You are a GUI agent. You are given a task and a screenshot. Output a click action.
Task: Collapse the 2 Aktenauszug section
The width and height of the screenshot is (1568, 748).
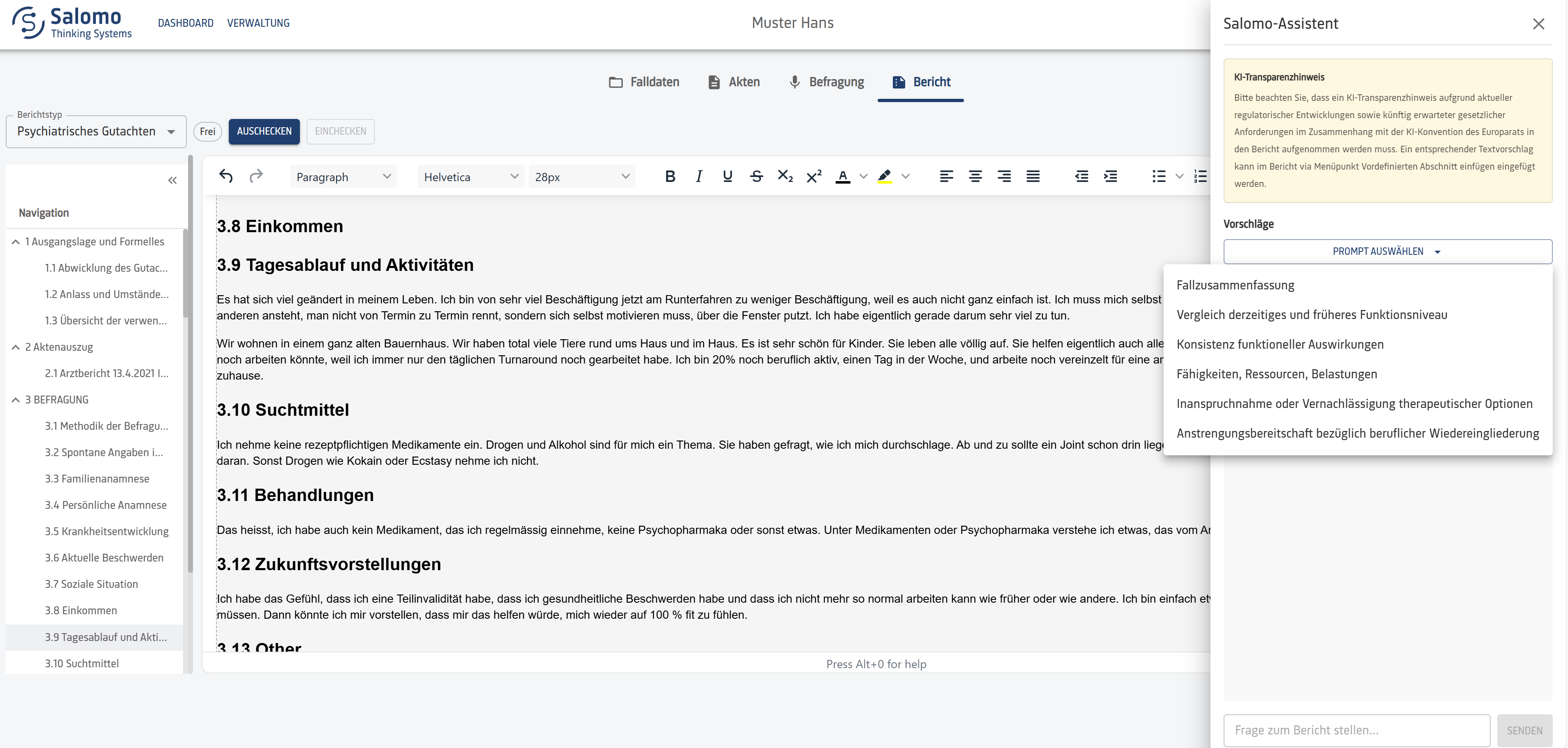coord(15,347)
